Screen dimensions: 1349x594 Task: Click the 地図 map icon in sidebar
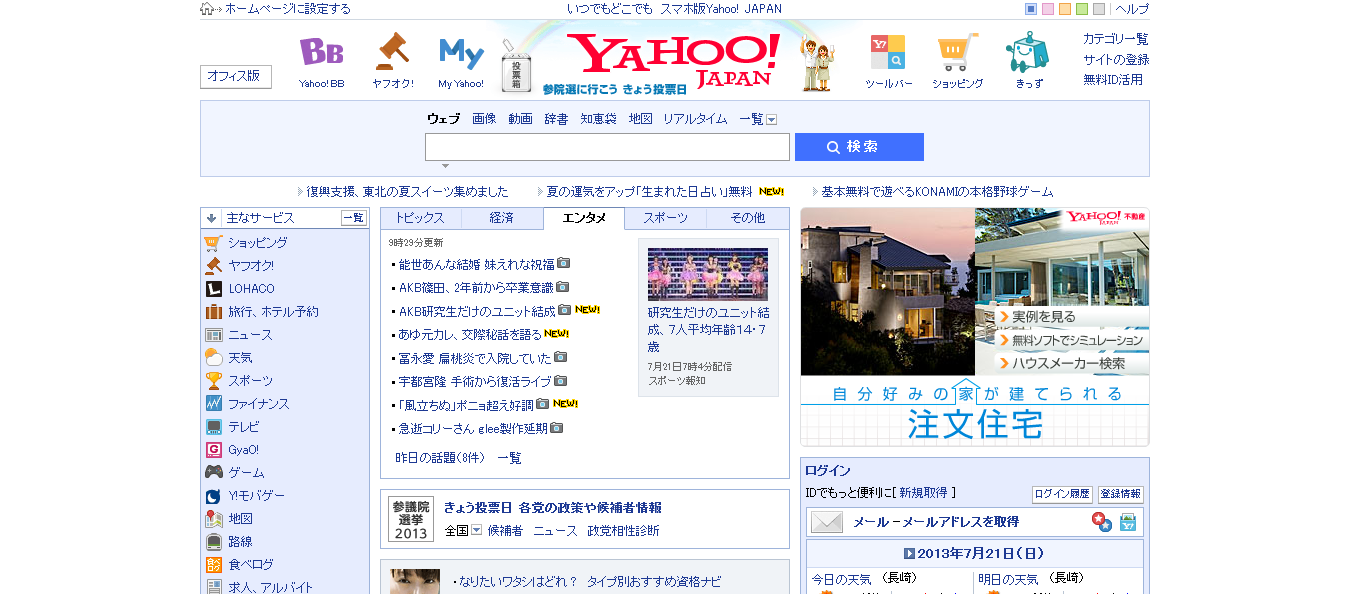(x=213, y=518)
